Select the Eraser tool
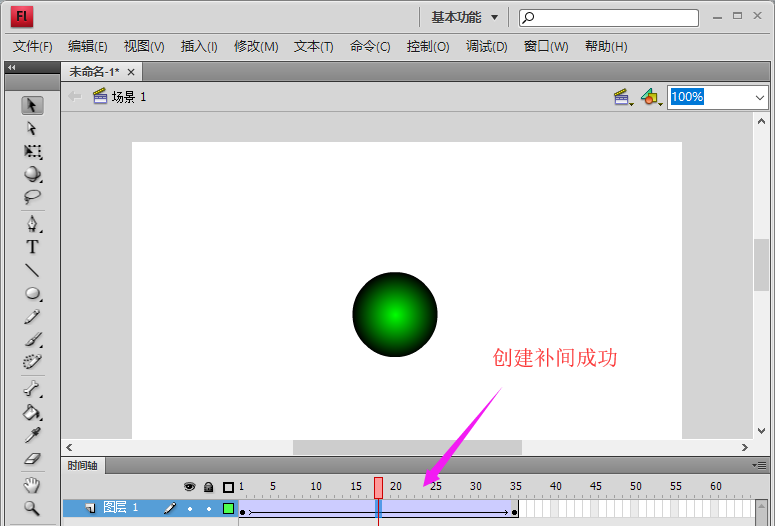Screen dimensions: 775x526 (32, 458)
